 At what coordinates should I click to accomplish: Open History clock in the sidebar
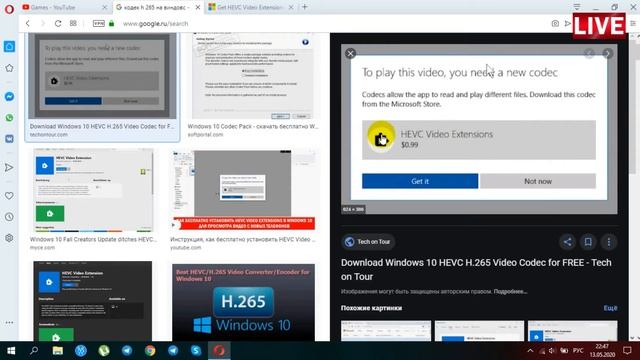(x=9, y=217)
